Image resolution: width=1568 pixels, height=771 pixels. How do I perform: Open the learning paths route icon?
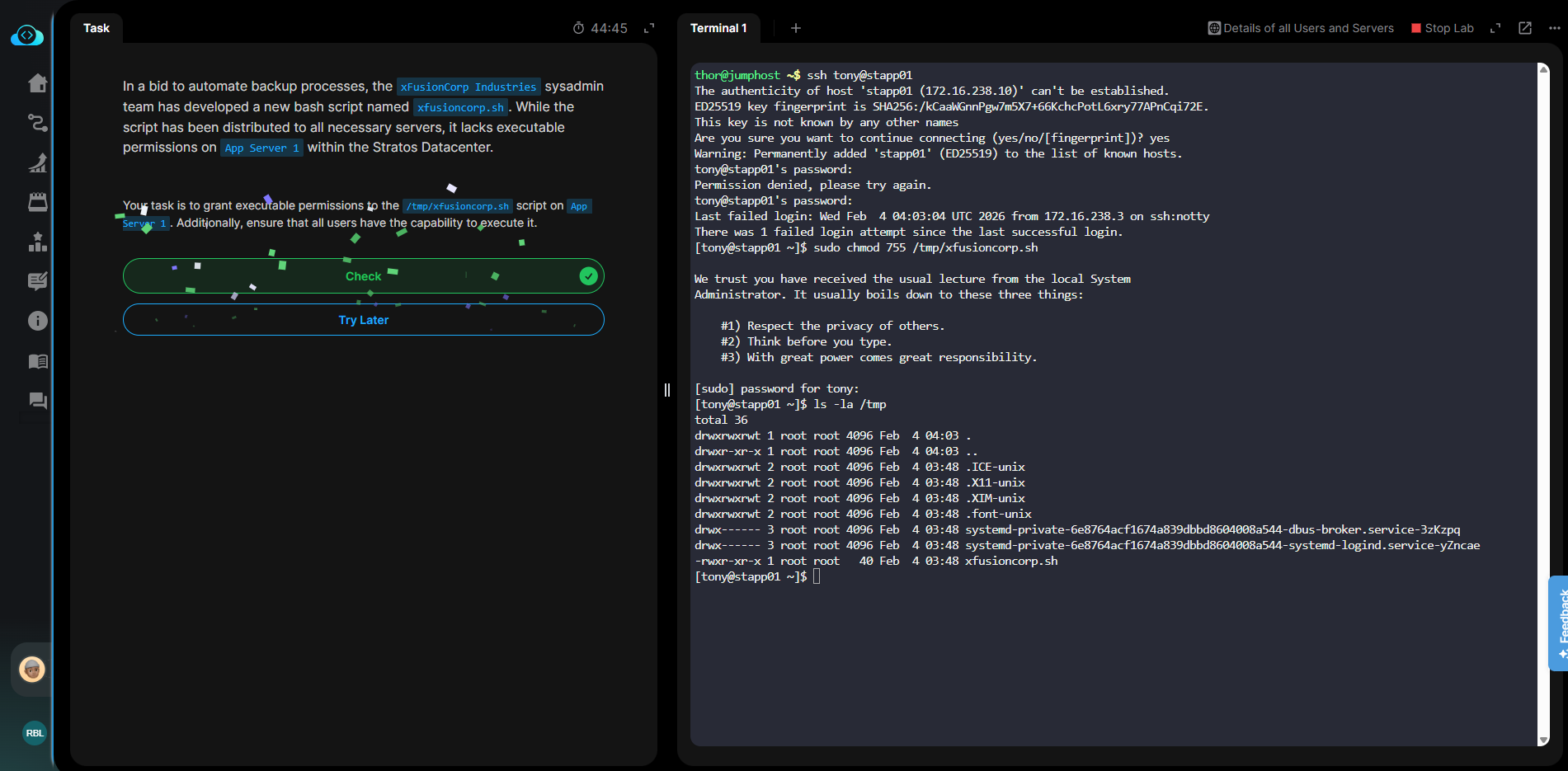click(x=38, y=123)
